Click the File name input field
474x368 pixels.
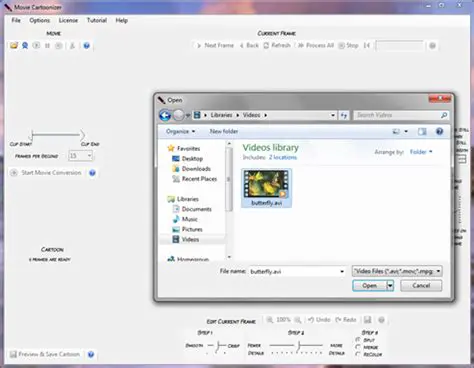297,271
